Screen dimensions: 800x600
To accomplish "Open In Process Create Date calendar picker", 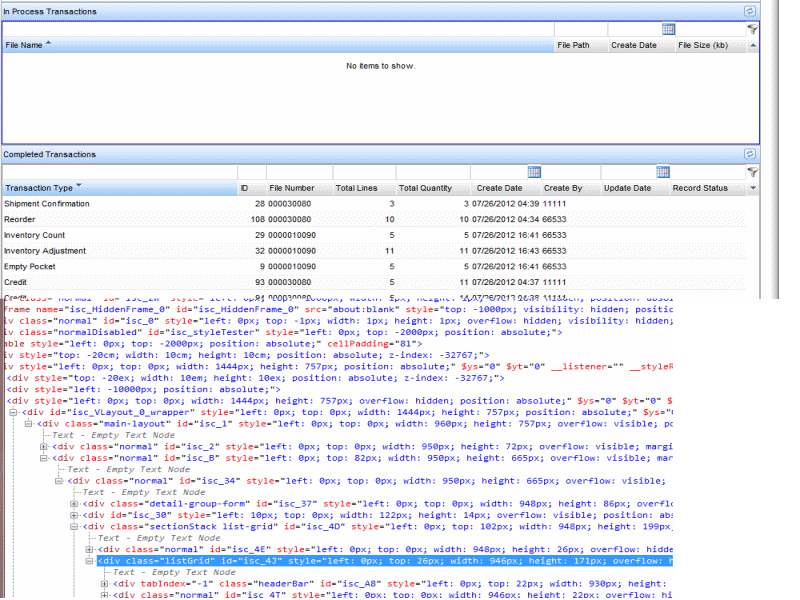I will [x=668, y=29].
